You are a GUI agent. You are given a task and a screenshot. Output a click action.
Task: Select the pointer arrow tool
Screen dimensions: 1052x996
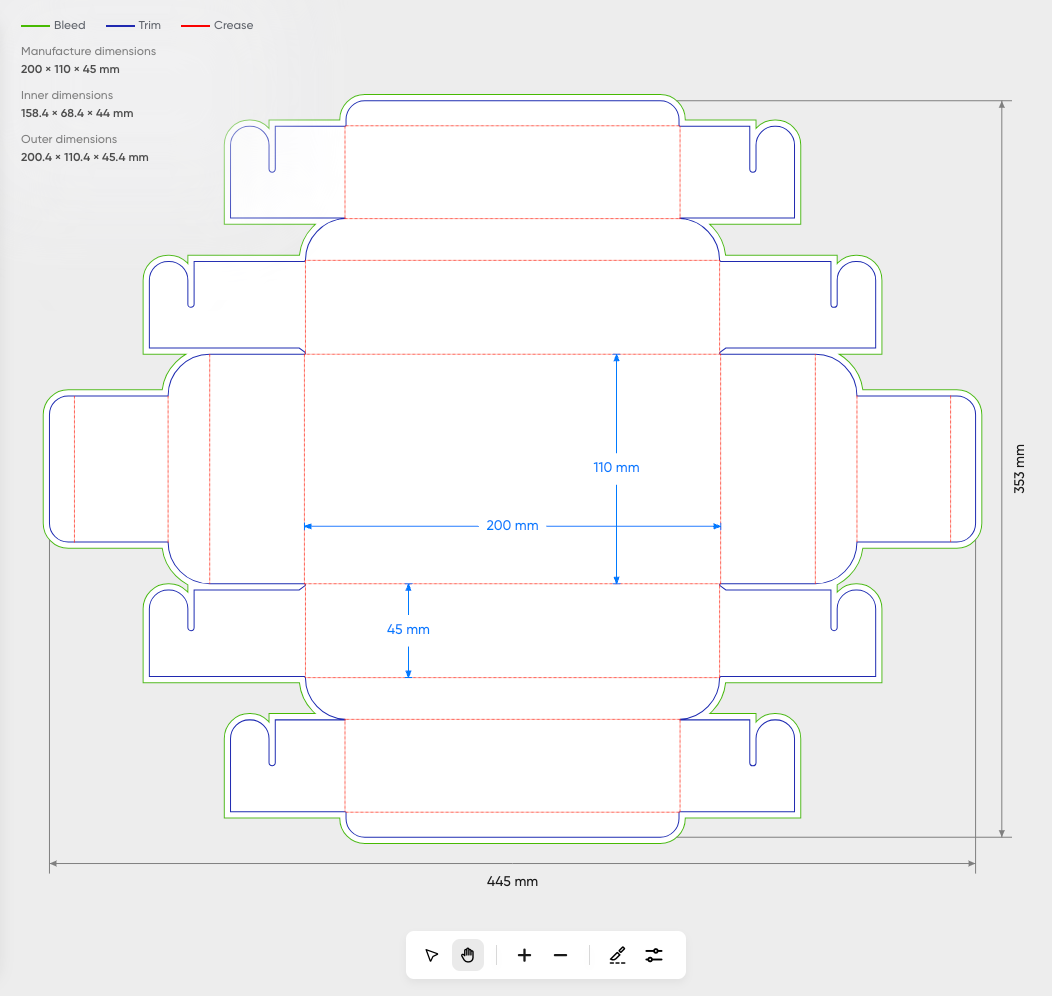coord(432,955)
